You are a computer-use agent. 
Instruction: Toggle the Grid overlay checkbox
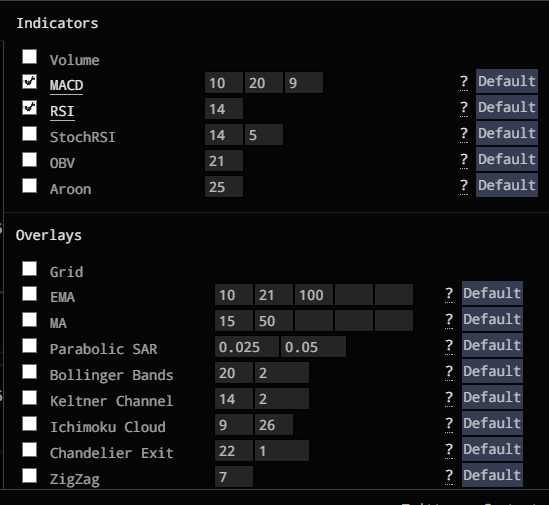point(29,269)
